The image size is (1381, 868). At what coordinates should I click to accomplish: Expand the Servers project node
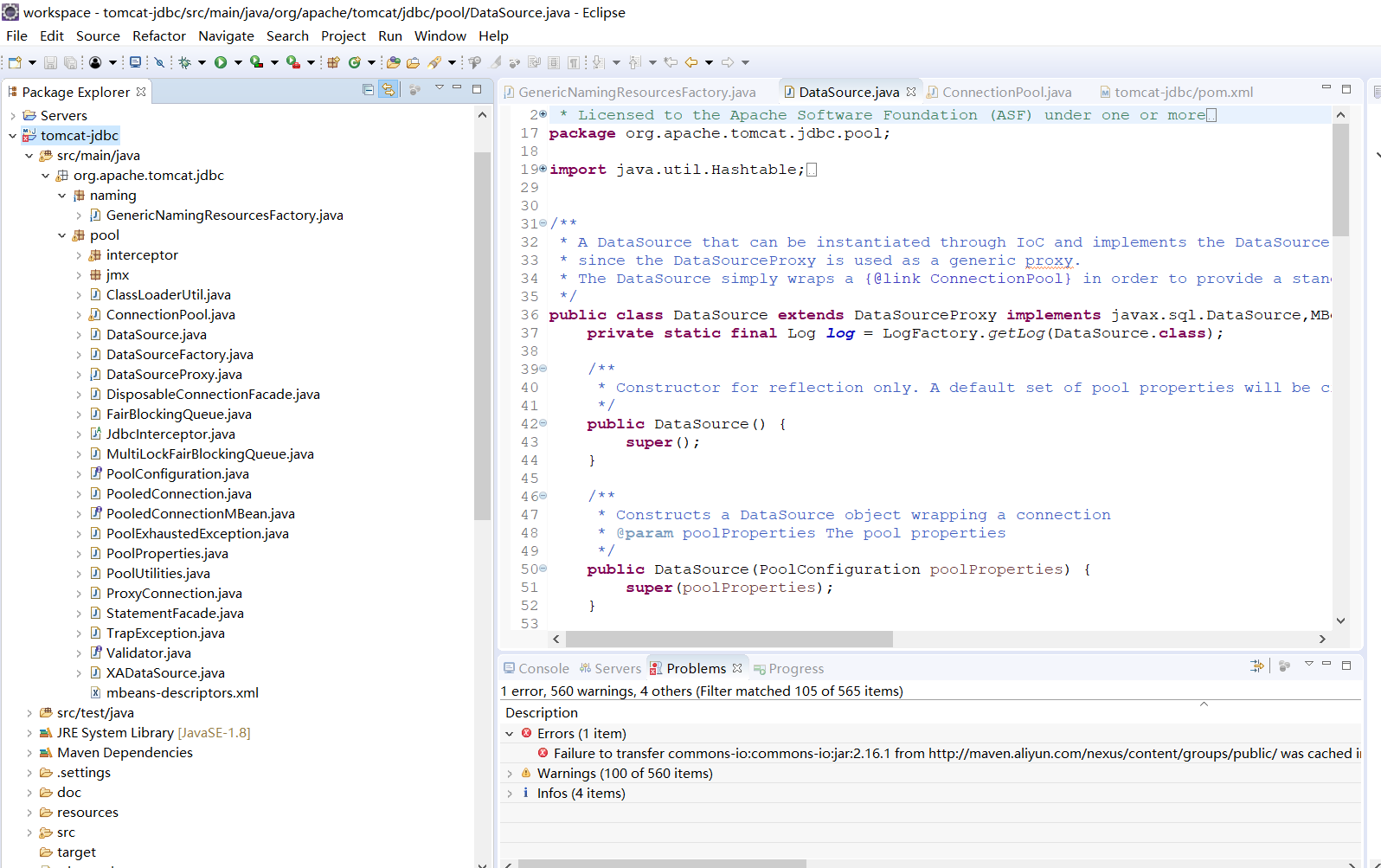click(x=12, y=115)
